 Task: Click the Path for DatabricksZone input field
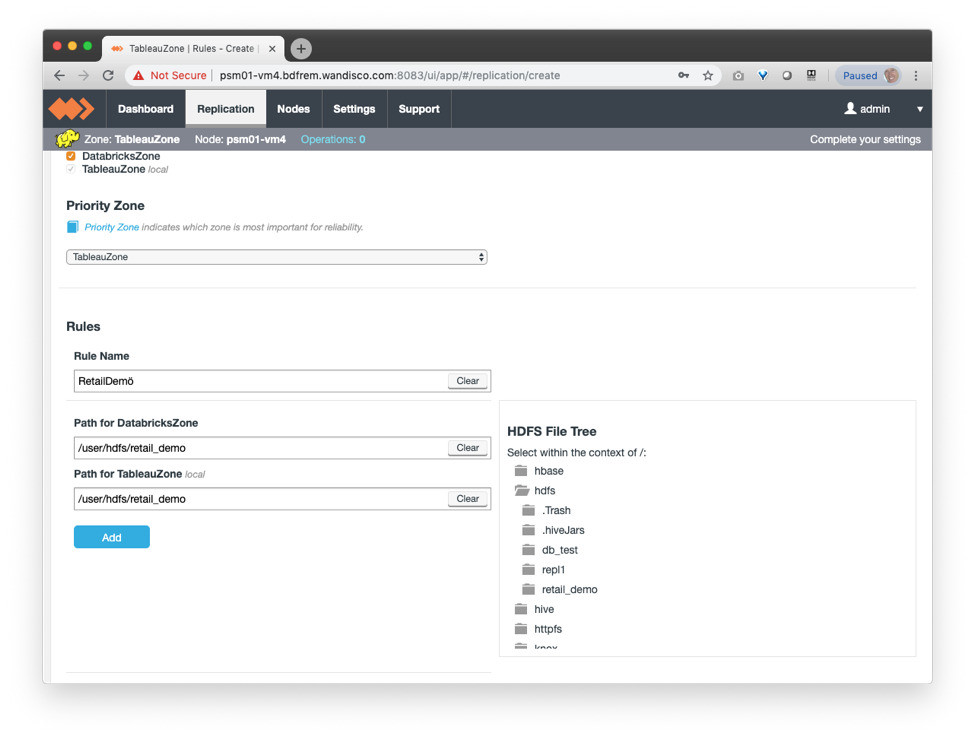click(260, 448)
